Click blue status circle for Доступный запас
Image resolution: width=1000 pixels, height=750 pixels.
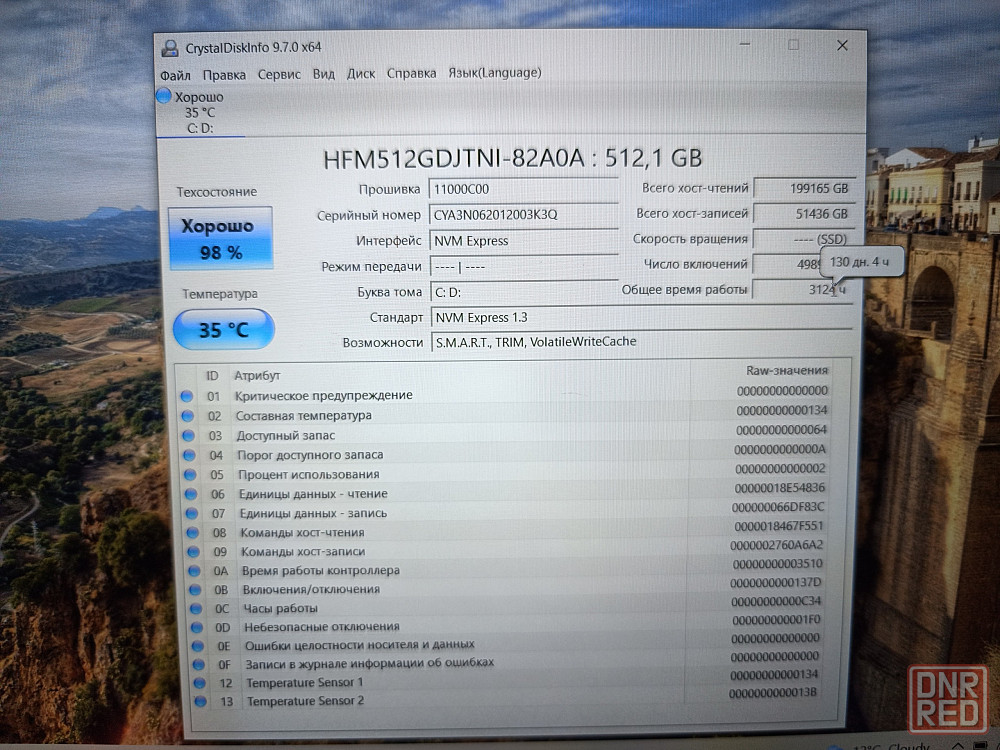tap(186, 436)
